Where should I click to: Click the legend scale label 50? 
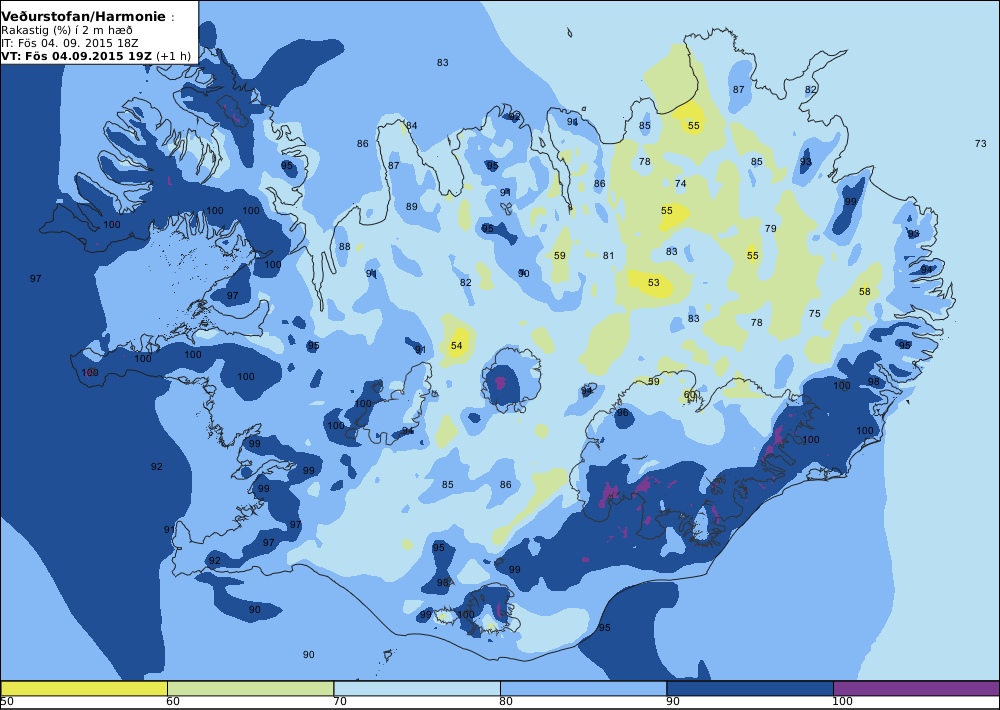7,702
